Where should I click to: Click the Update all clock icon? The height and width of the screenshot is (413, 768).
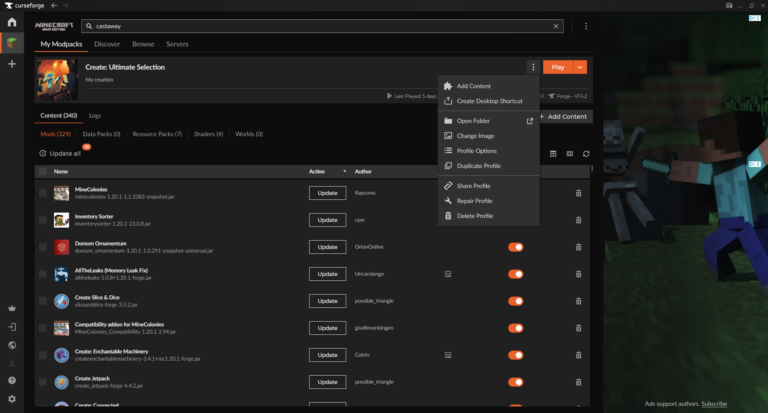[43, 153]
